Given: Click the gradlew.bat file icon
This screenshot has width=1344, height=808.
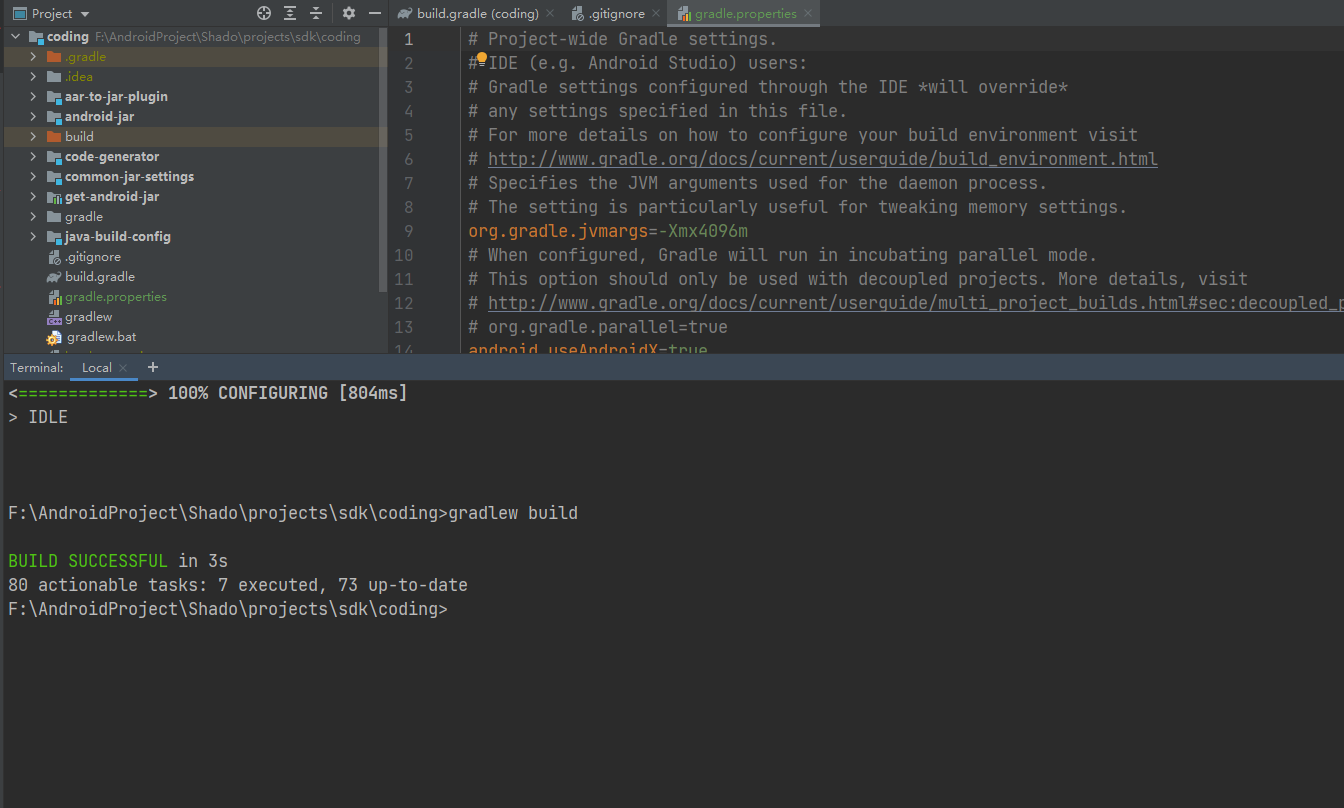Looking at the screenshot, I should (x=53, y=337).
